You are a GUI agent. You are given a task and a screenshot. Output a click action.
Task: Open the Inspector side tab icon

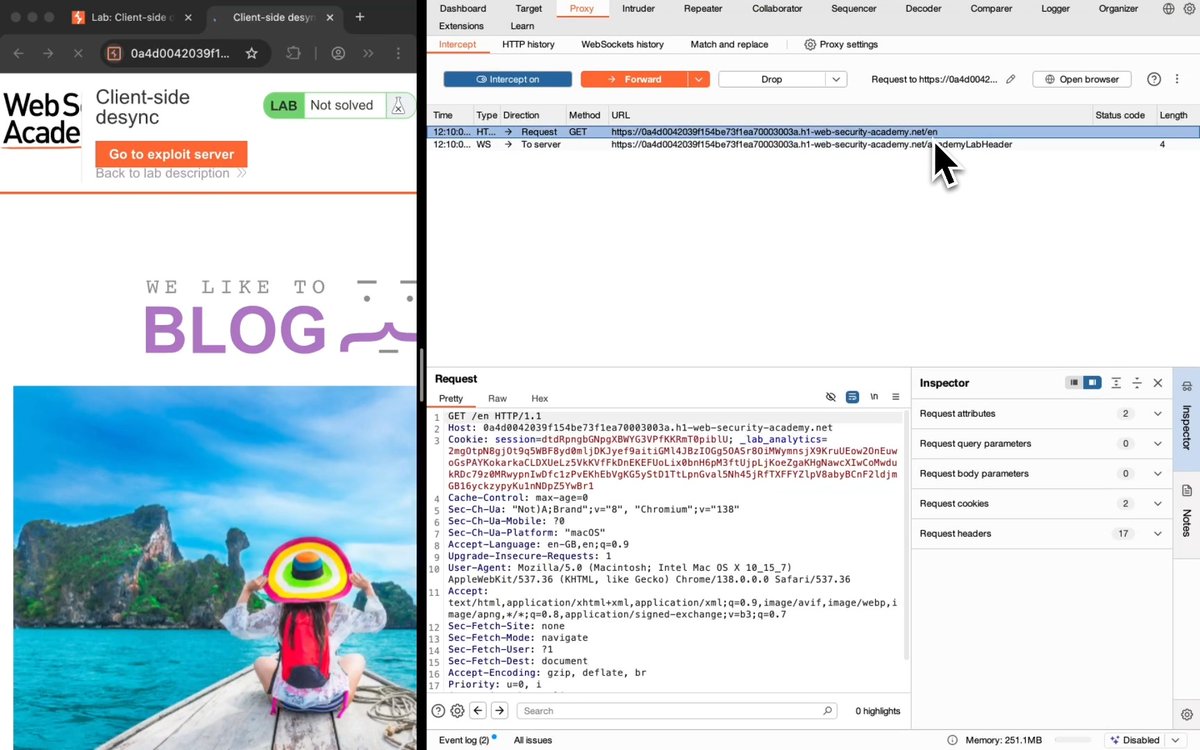tap(1187, 386)
